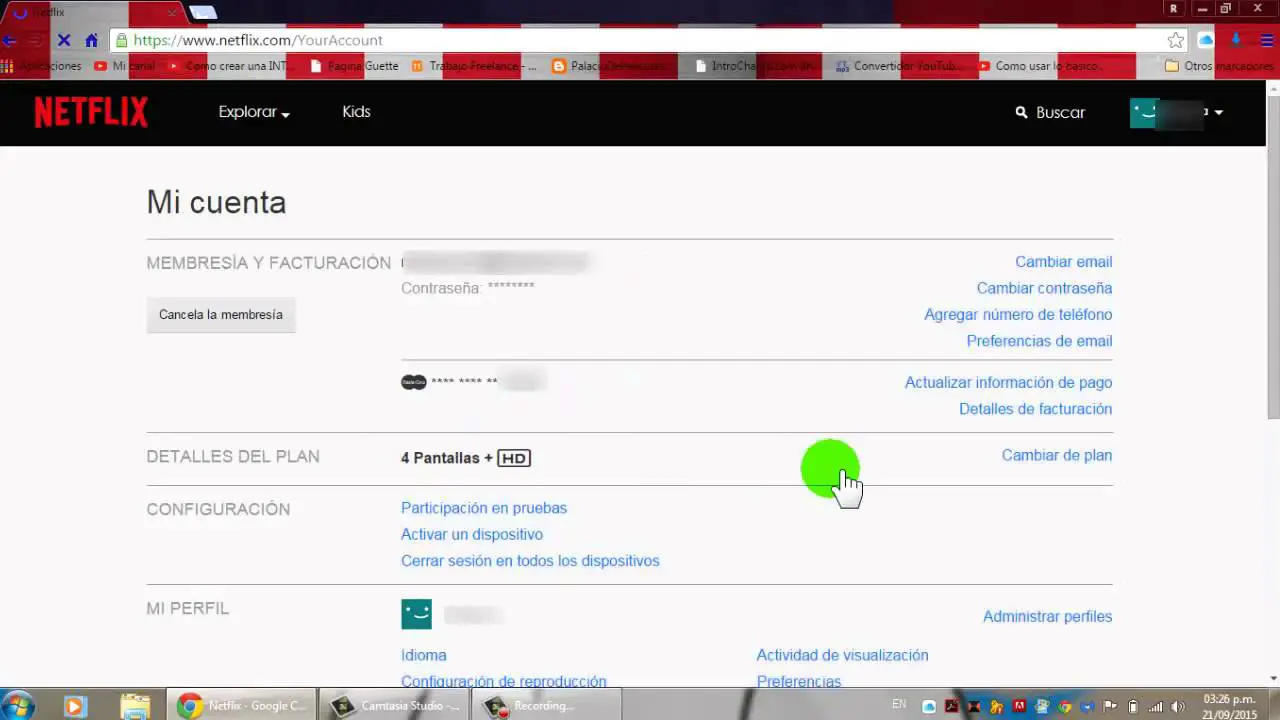
Task: Click the profile smiley avatar under Mi Perfil
Action: [x=416, y=614]
